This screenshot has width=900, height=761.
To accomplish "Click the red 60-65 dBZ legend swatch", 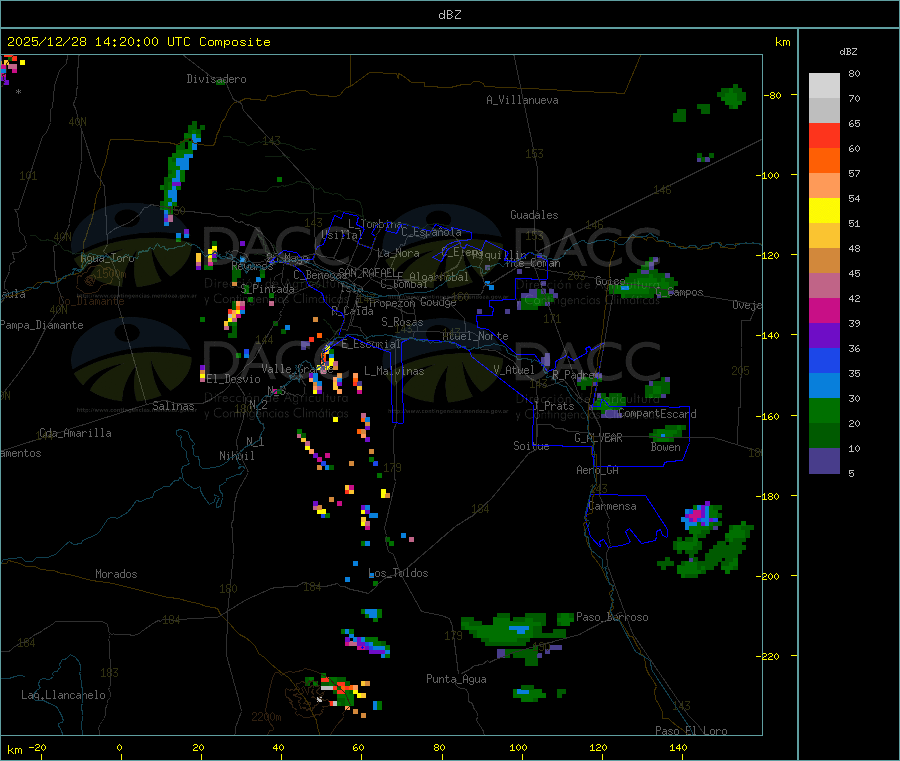I will point(824,135).
